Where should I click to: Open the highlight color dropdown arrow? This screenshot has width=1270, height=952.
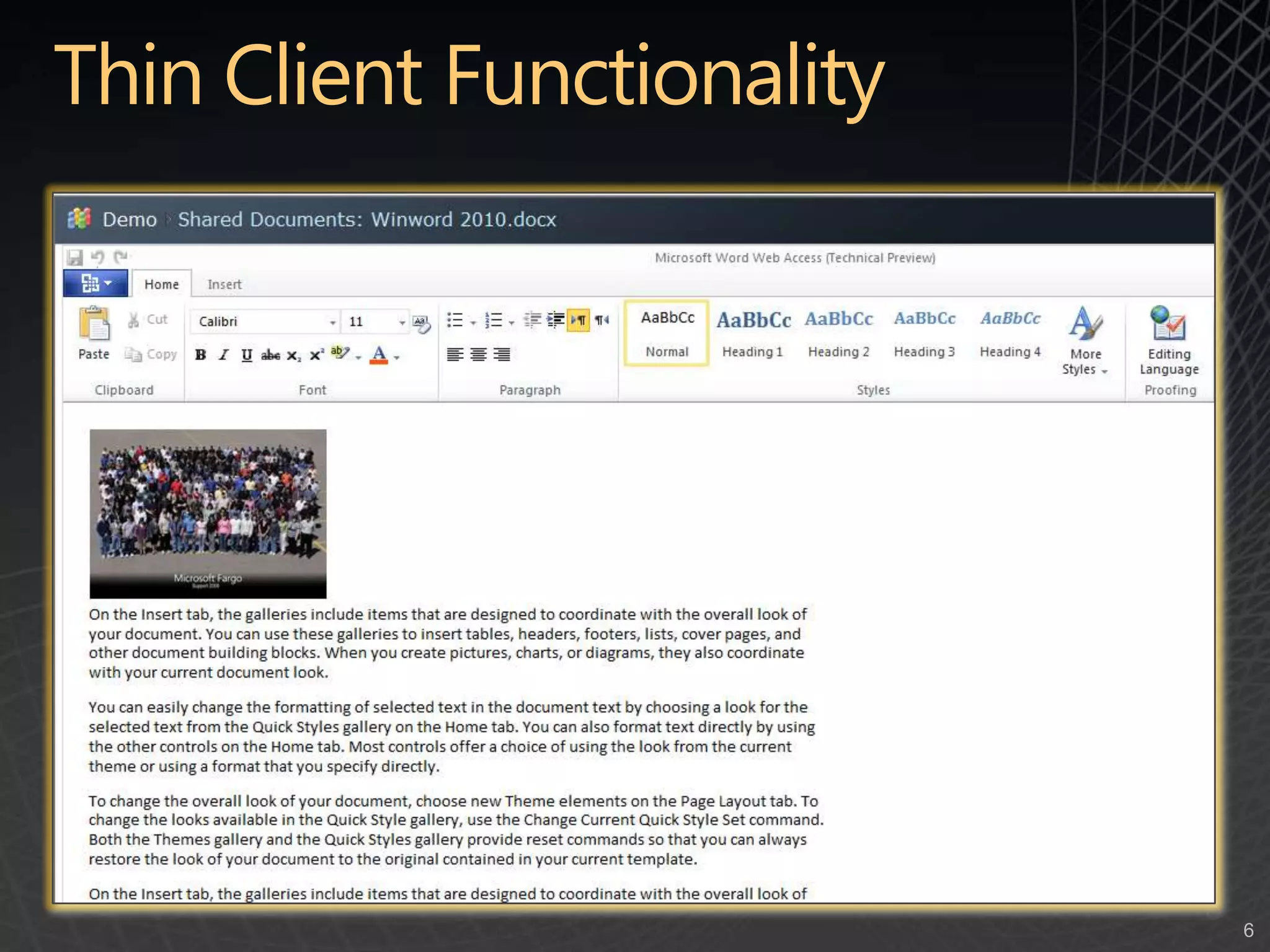(x=358, y=357)
